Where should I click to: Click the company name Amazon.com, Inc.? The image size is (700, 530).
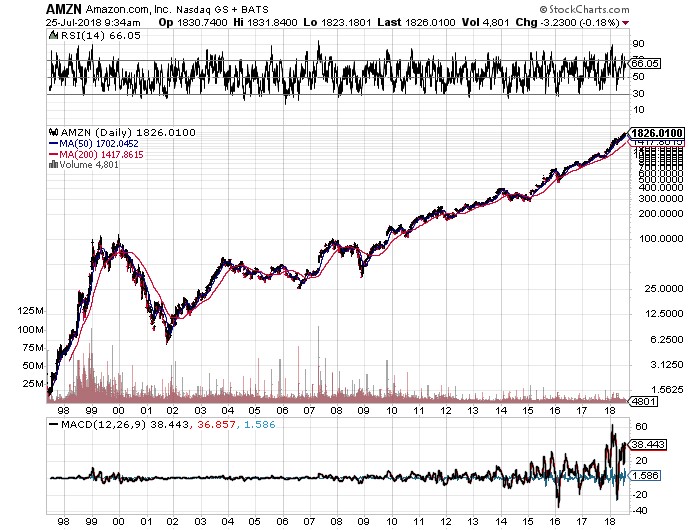coord(129,9)
